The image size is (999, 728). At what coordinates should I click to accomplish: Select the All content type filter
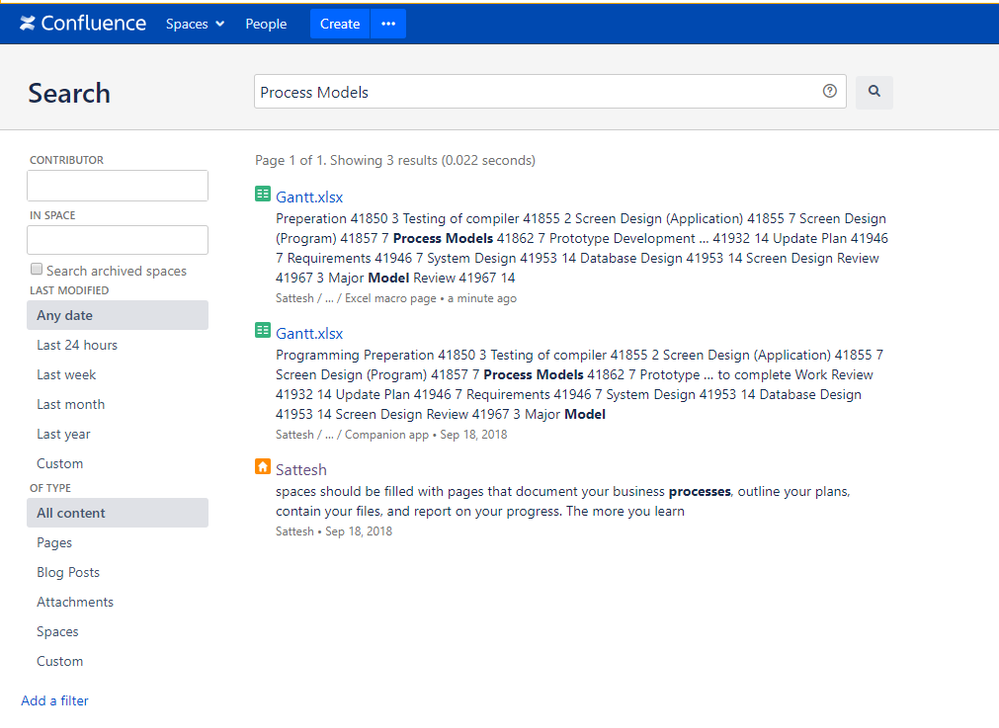[117, 513]
